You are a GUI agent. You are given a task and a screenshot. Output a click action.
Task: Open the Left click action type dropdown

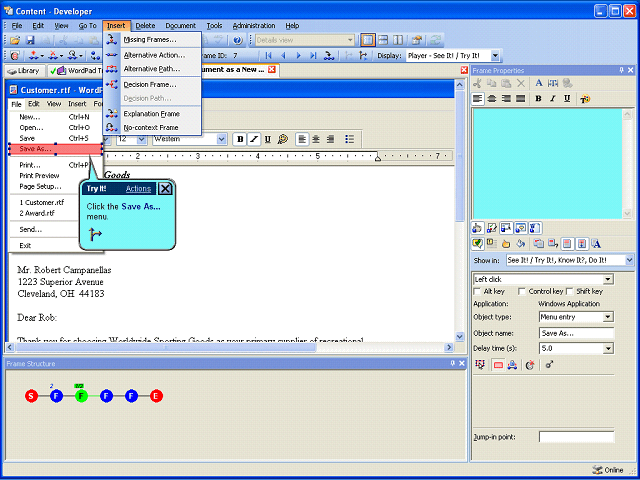608,280
